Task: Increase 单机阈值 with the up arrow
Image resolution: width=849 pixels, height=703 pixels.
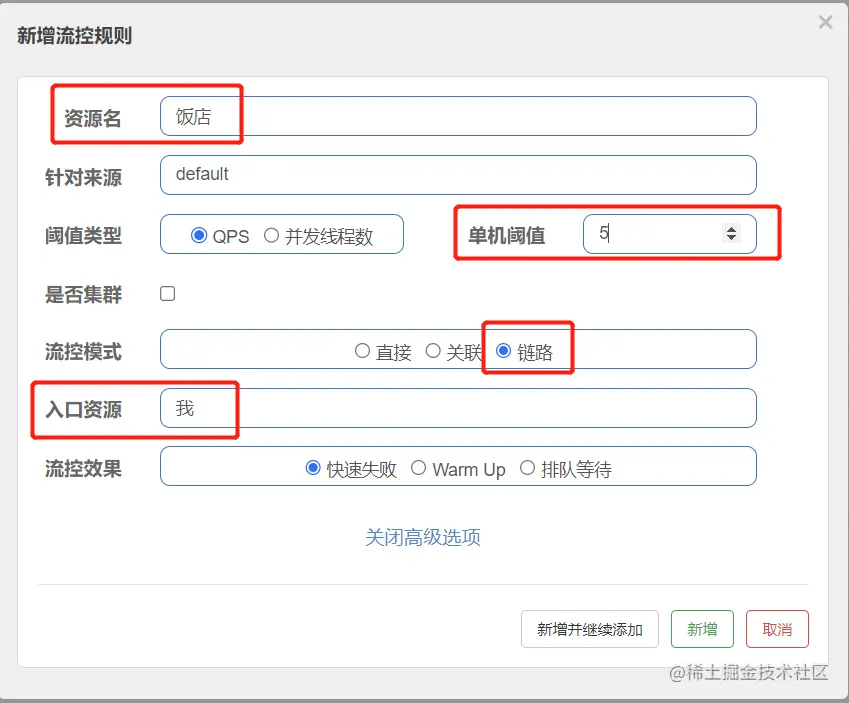Action: 732,229
